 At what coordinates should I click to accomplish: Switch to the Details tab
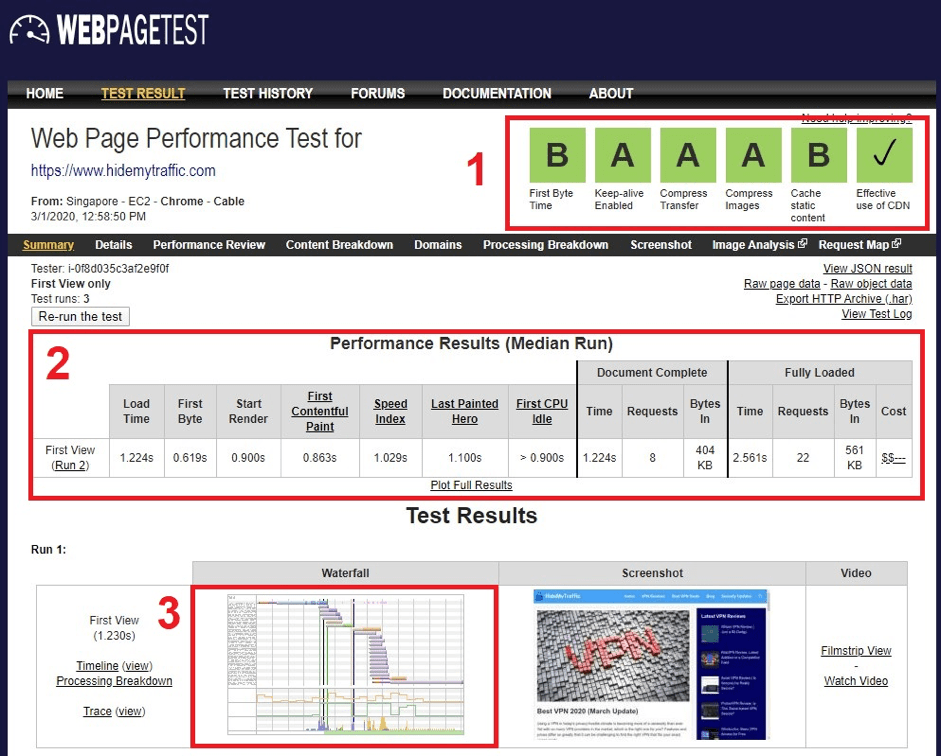113,245
